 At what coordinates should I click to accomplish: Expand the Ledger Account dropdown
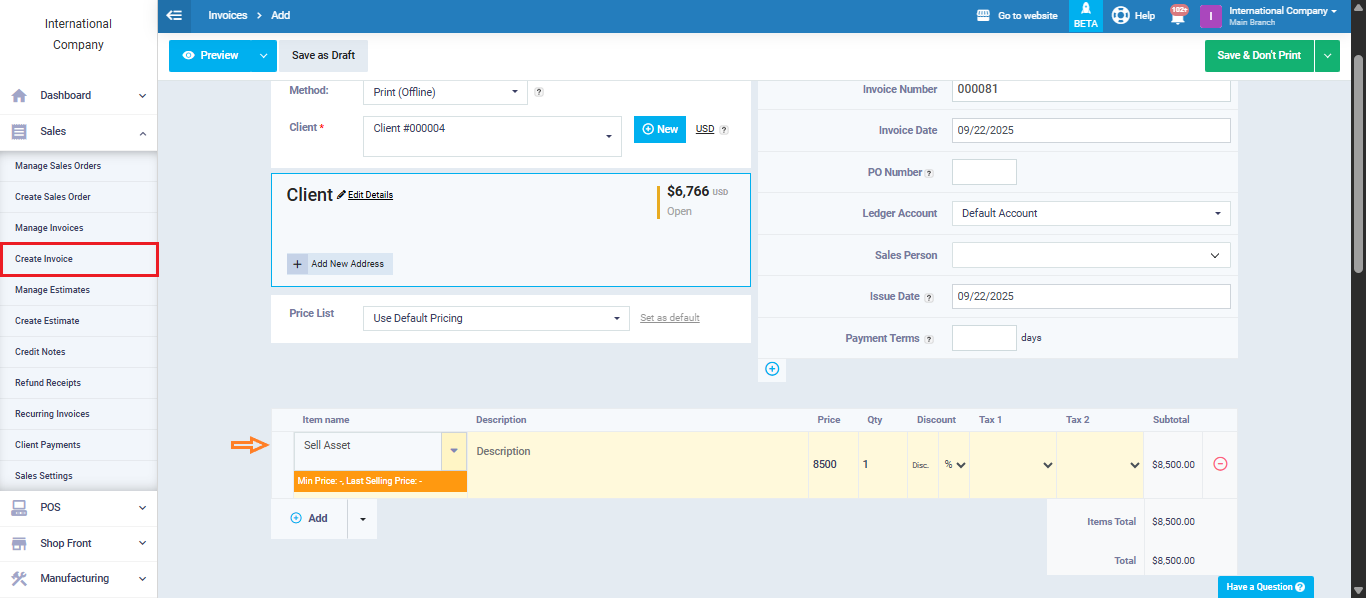[1090, 213]
